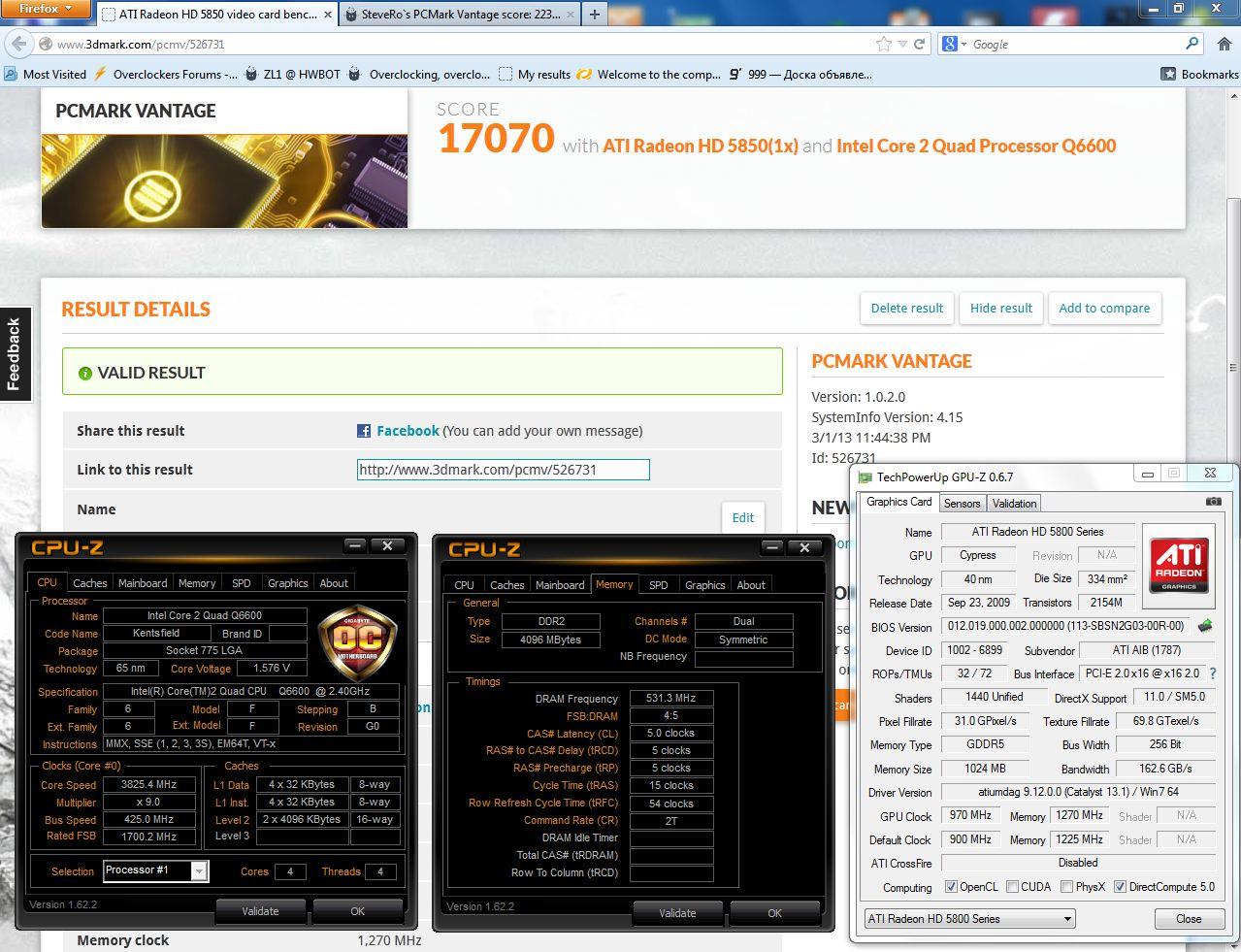Click the Firefox back navigation arrow

(x=19, y=44)
